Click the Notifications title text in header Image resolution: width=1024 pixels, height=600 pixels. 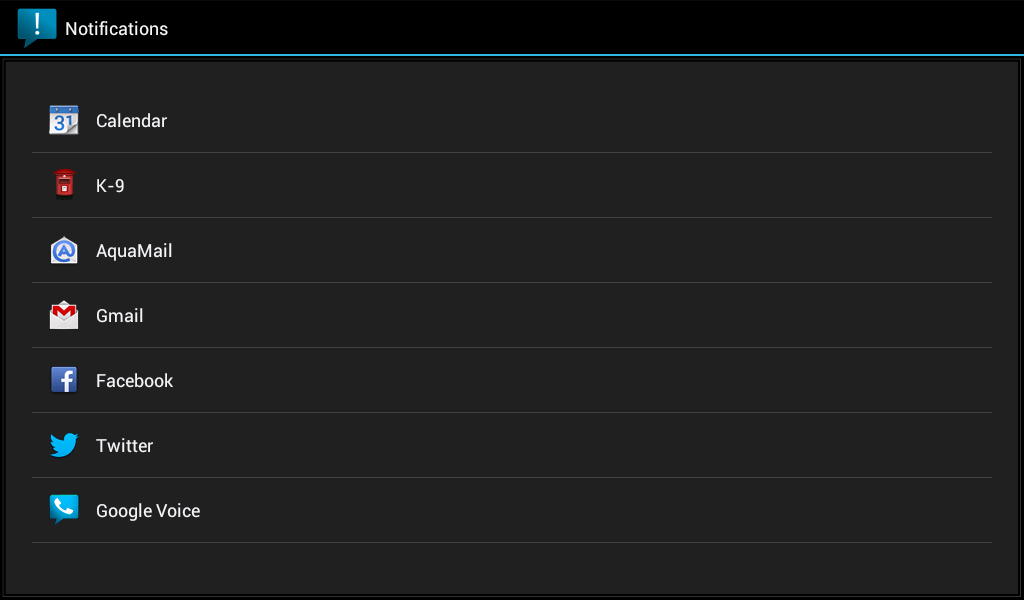coord(116,29)
